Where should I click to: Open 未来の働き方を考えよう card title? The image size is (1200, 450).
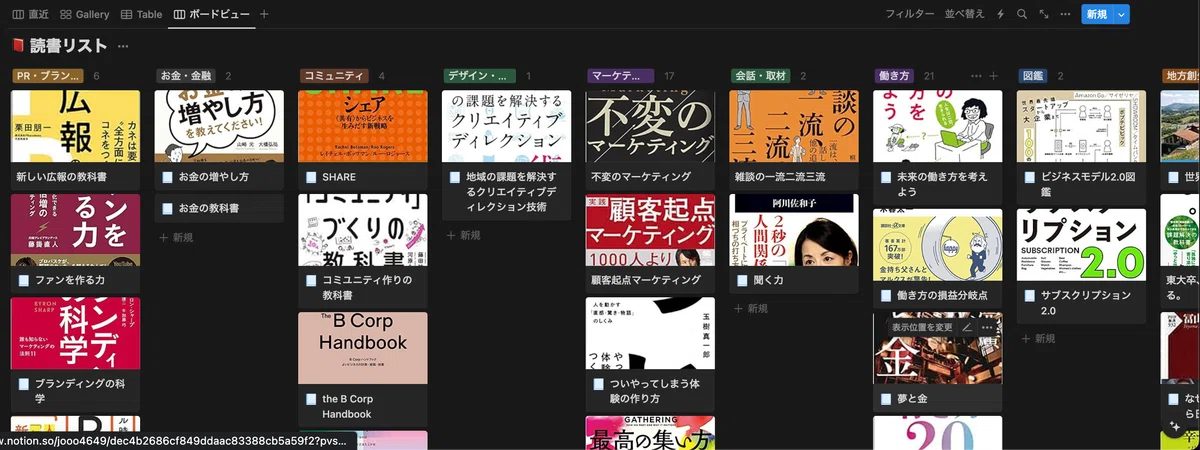point(944,184)
